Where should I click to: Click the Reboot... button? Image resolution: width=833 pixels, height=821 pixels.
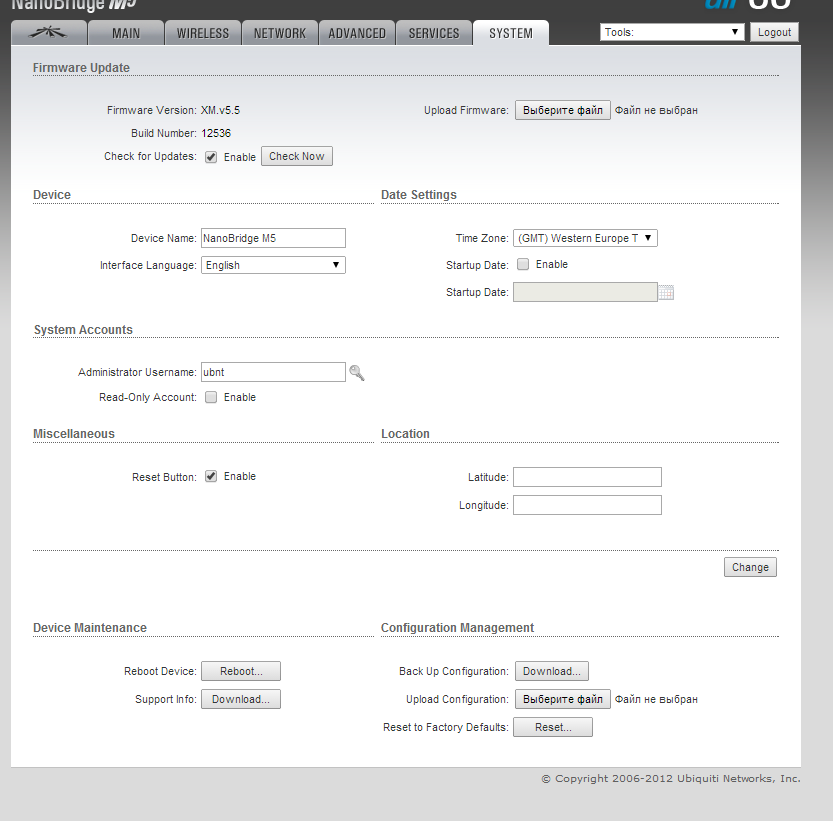(x=240, y=672)
